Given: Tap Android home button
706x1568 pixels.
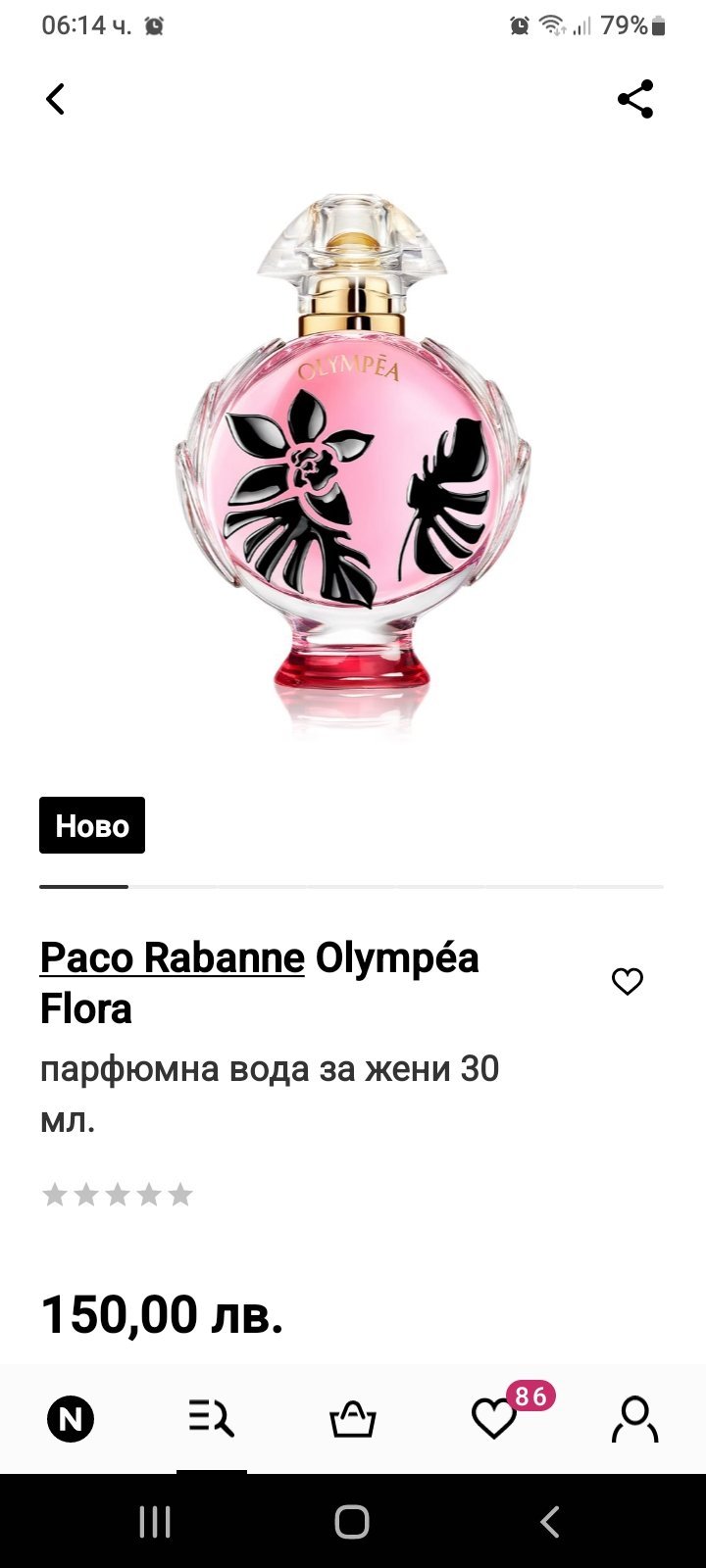Looking at the screenshot, I should tap(352, 1522).
